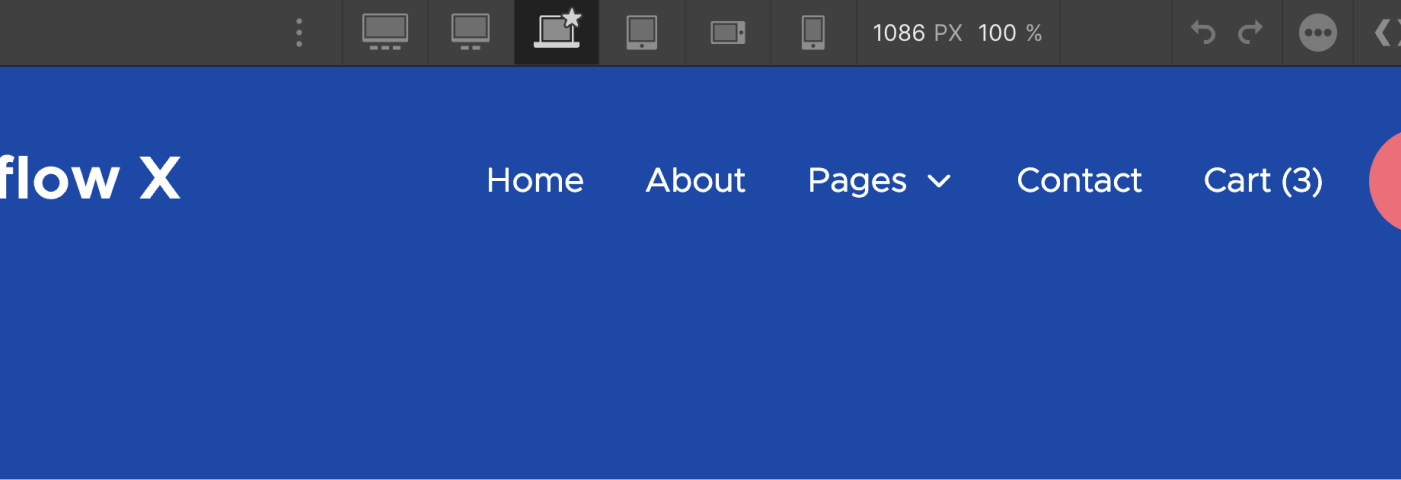Open the vertical three-dot breakpoint options
1401x480 pixels.
[299, 33]
